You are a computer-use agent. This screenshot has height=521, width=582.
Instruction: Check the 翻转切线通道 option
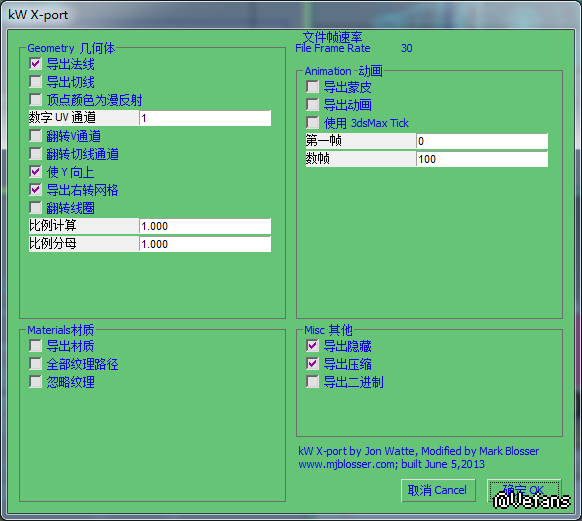click(35, 154)
